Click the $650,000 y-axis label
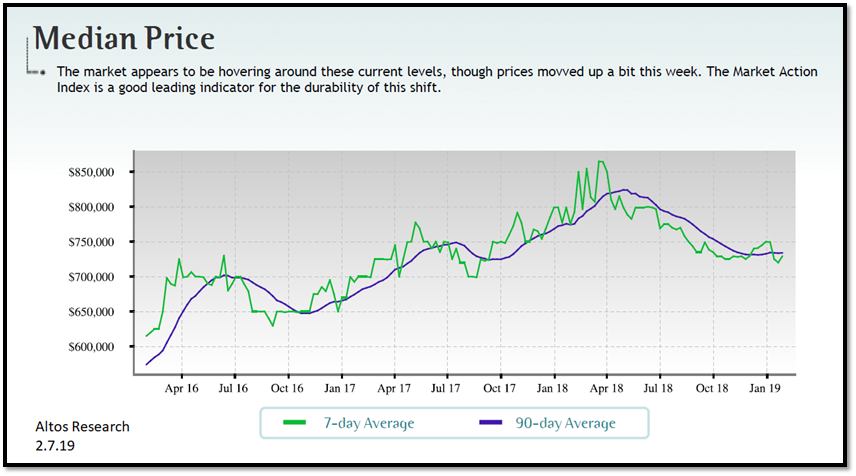 94,312
